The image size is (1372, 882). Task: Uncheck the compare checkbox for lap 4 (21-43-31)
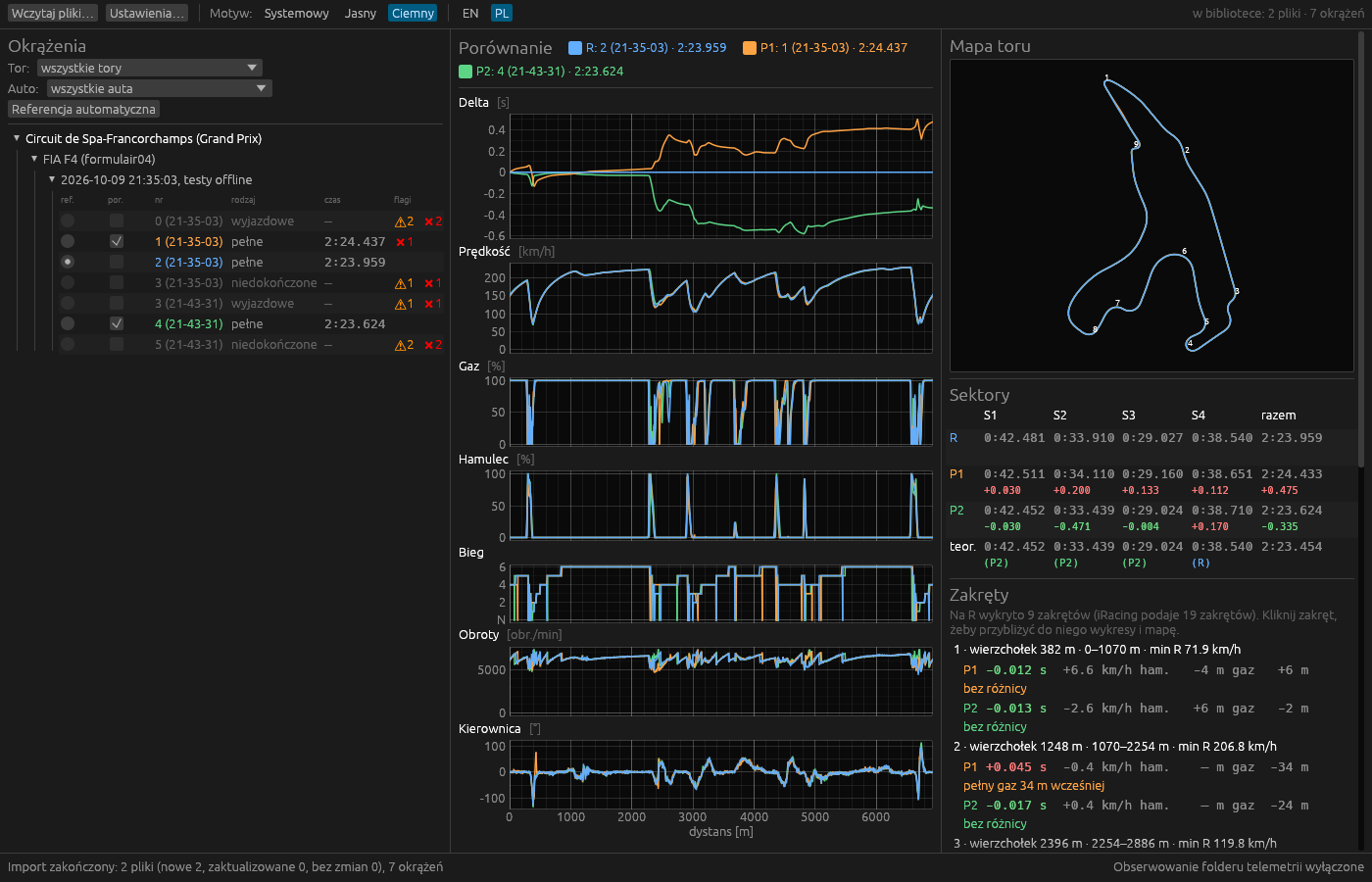(x=117, y=323)
